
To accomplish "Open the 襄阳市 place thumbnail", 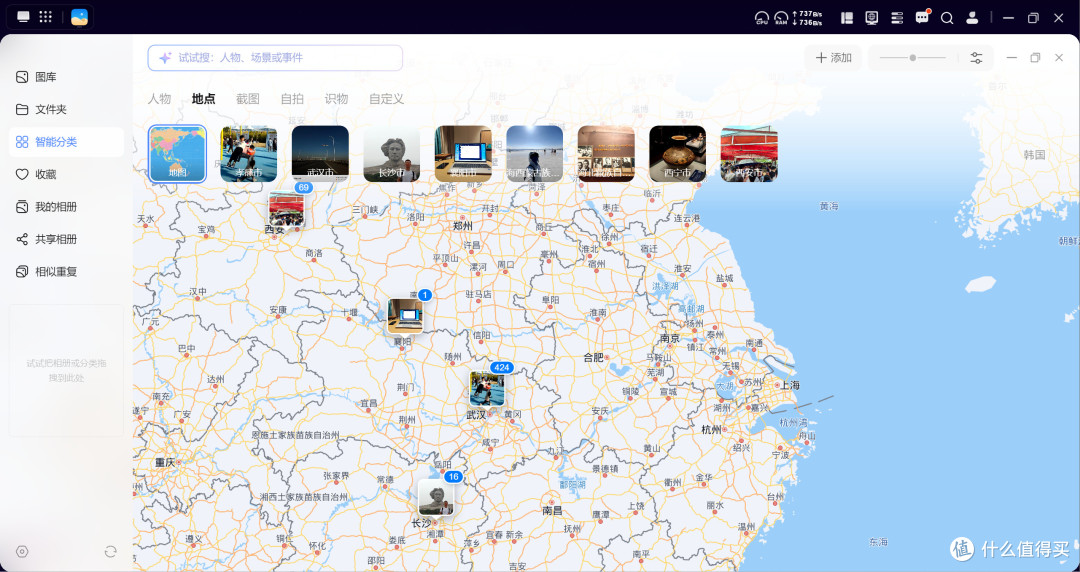I will 464,154.
